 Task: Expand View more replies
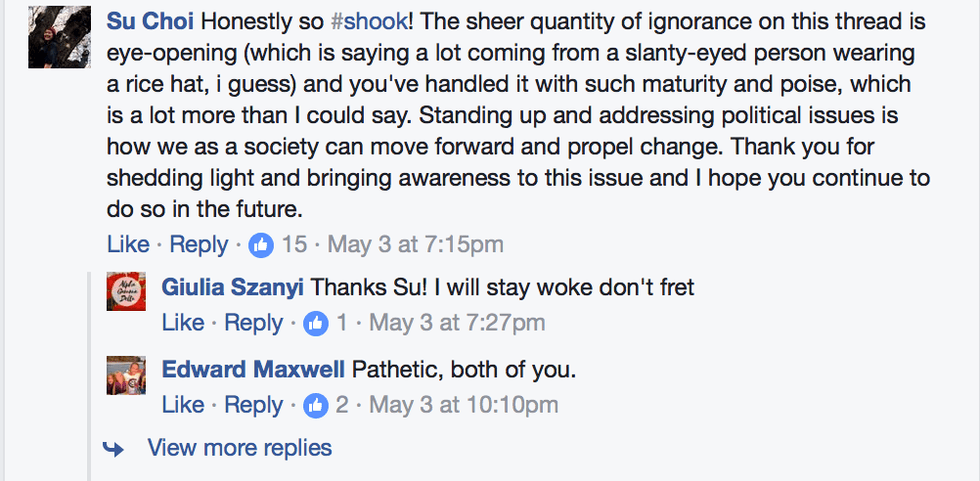pos(240,448)
